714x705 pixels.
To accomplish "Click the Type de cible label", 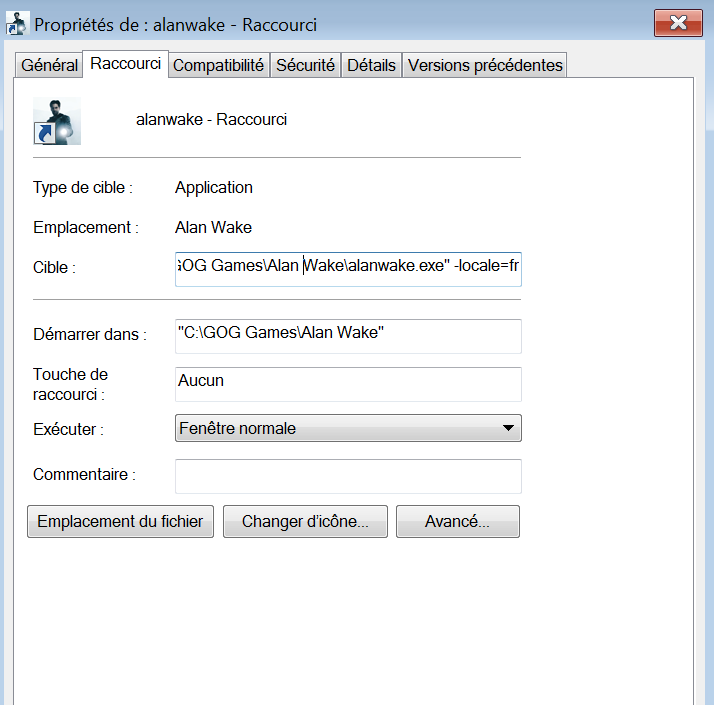I will (x=83, y=188).
